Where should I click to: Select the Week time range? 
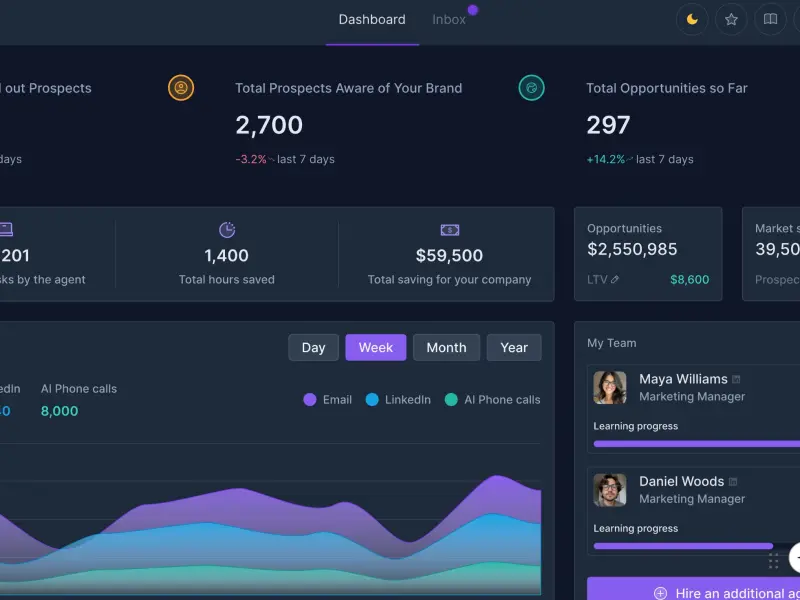(x=376, y=347)
